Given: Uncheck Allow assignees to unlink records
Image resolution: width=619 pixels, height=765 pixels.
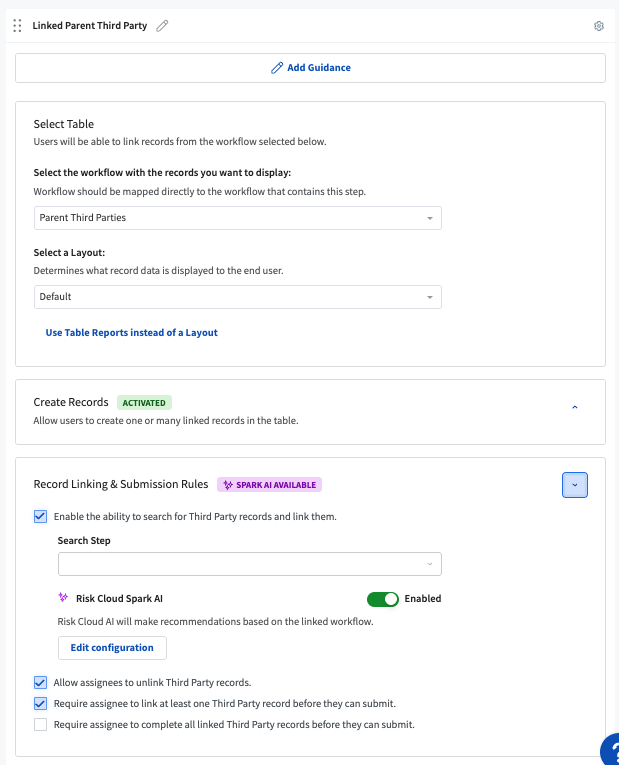Looking at the screenshot, I should click(x=41, y=683).
